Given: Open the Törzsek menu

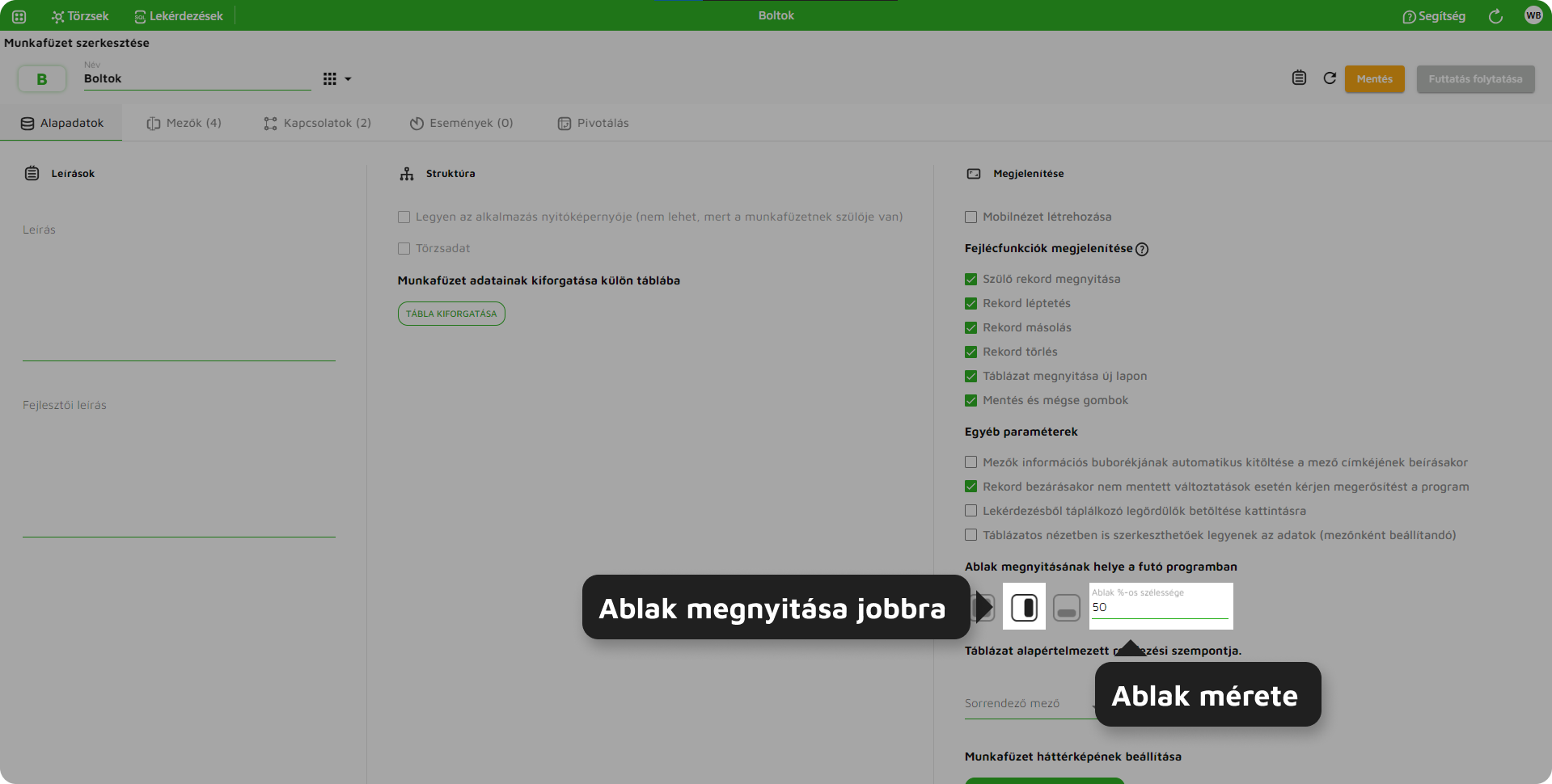Looking at the screenshot, I should (x=80, y=16).
